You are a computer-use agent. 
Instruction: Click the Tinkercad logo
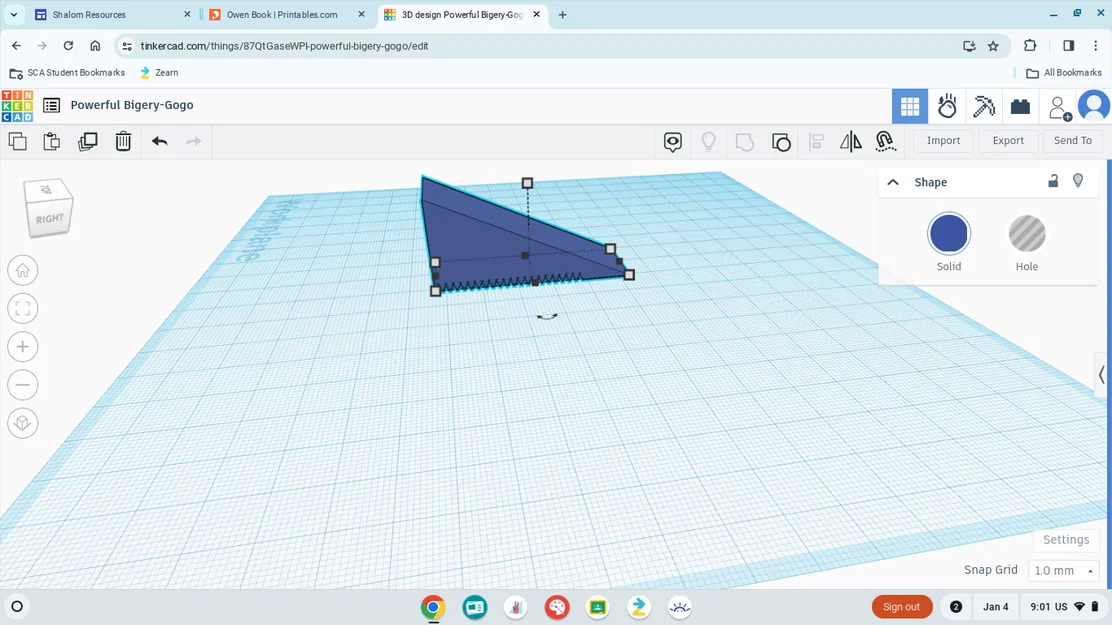(17, 106)
